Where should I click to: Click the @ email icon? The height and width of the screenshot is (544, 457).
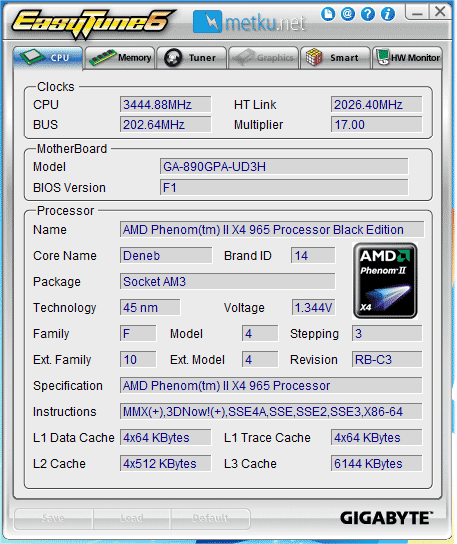[x=348, y=14]
